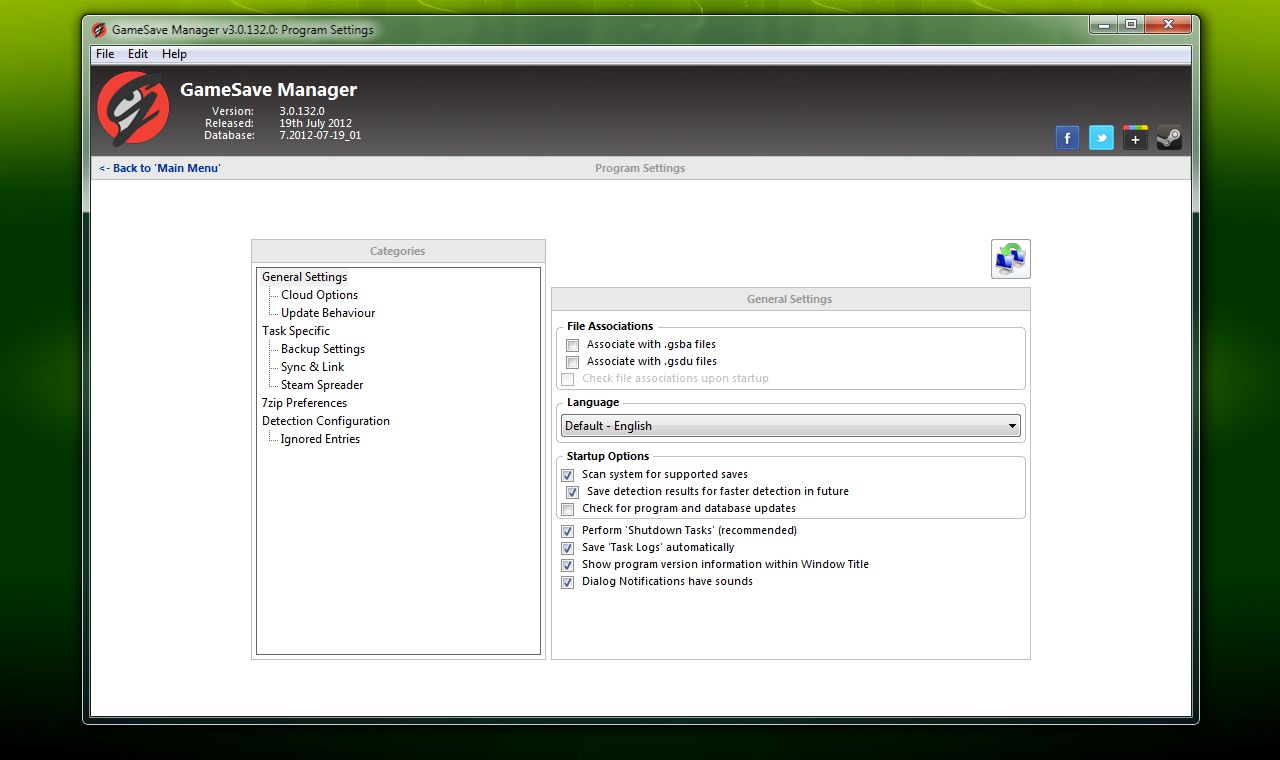Open the Language dropdown
The image size is (1280, 760).
tap(790, 426)
